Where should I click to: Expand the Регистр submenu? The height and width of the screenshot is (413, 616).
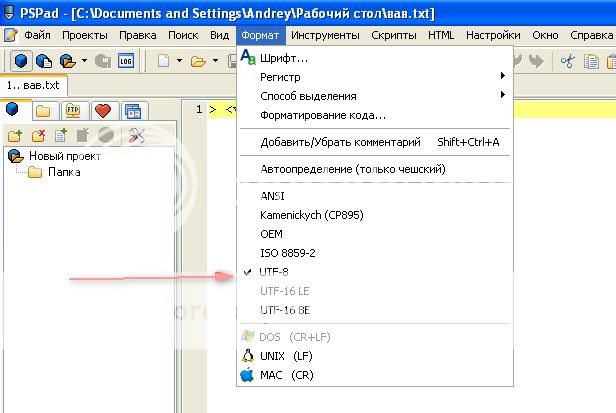(x=375, y=77)
